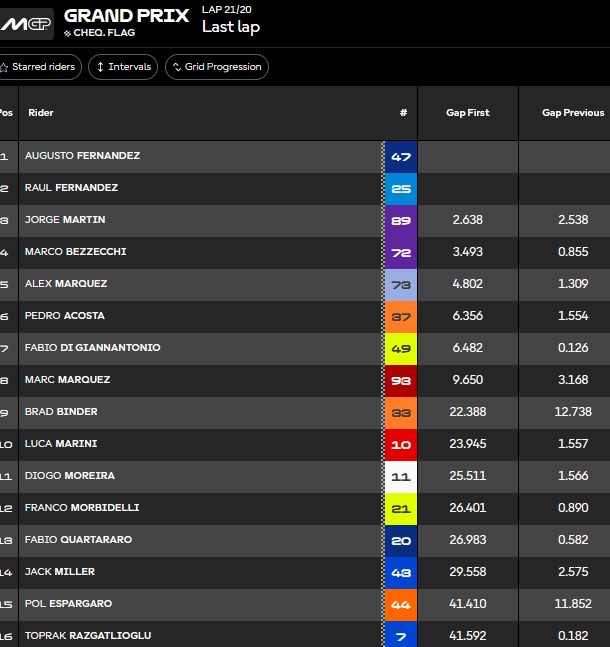Click the # column header
The image size is (610, 647).
403,113
